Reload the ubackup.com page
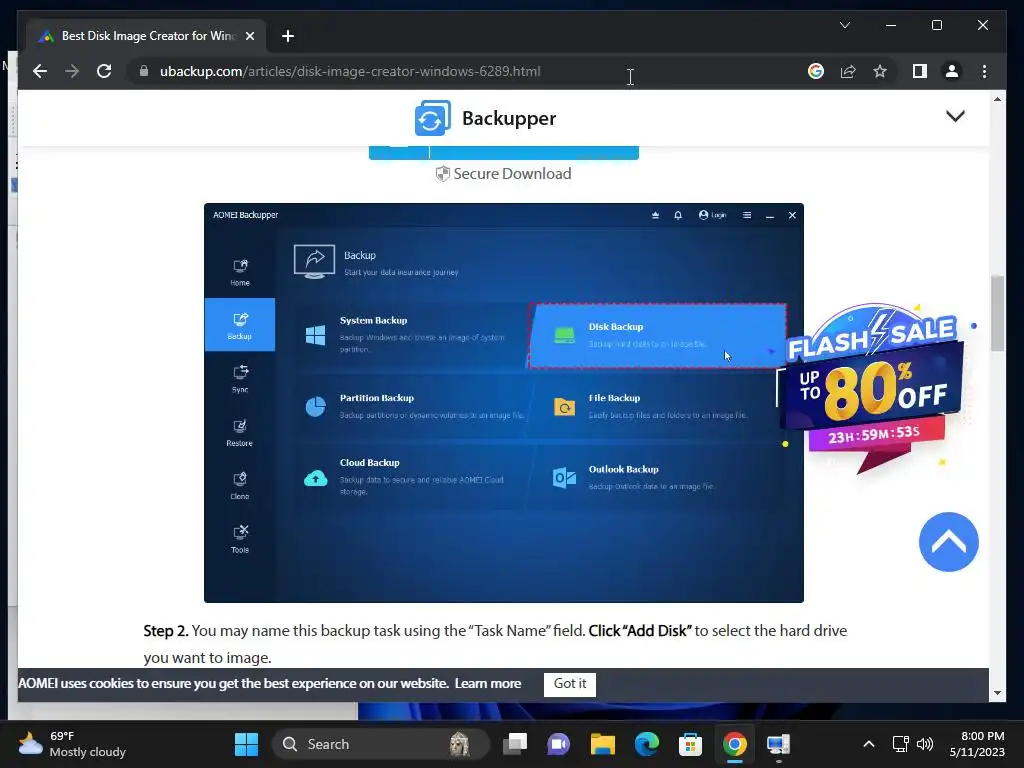1024x768 pixels. click(104, 71)
